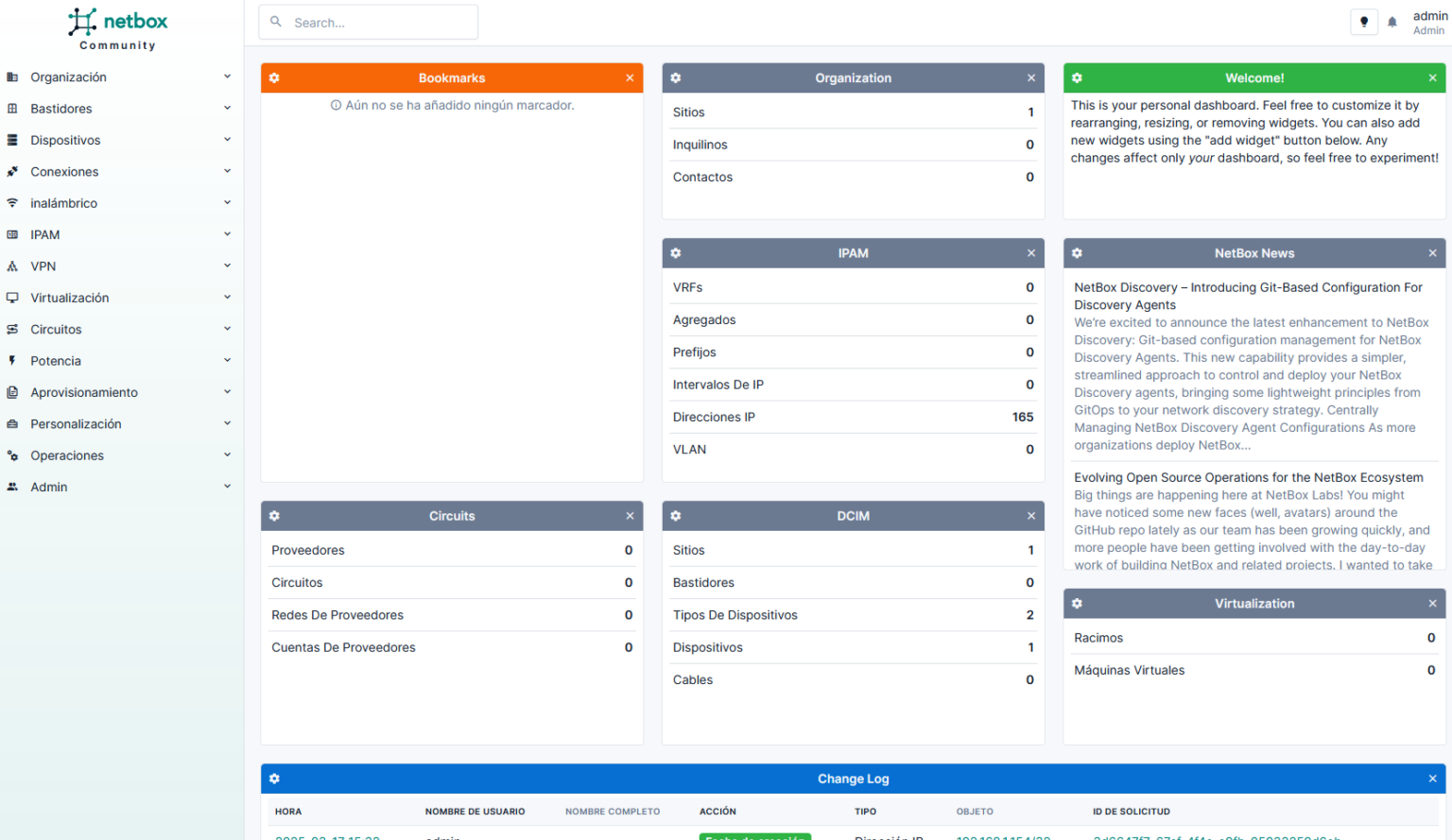Open the Direcciones IP link

[714, 417]
